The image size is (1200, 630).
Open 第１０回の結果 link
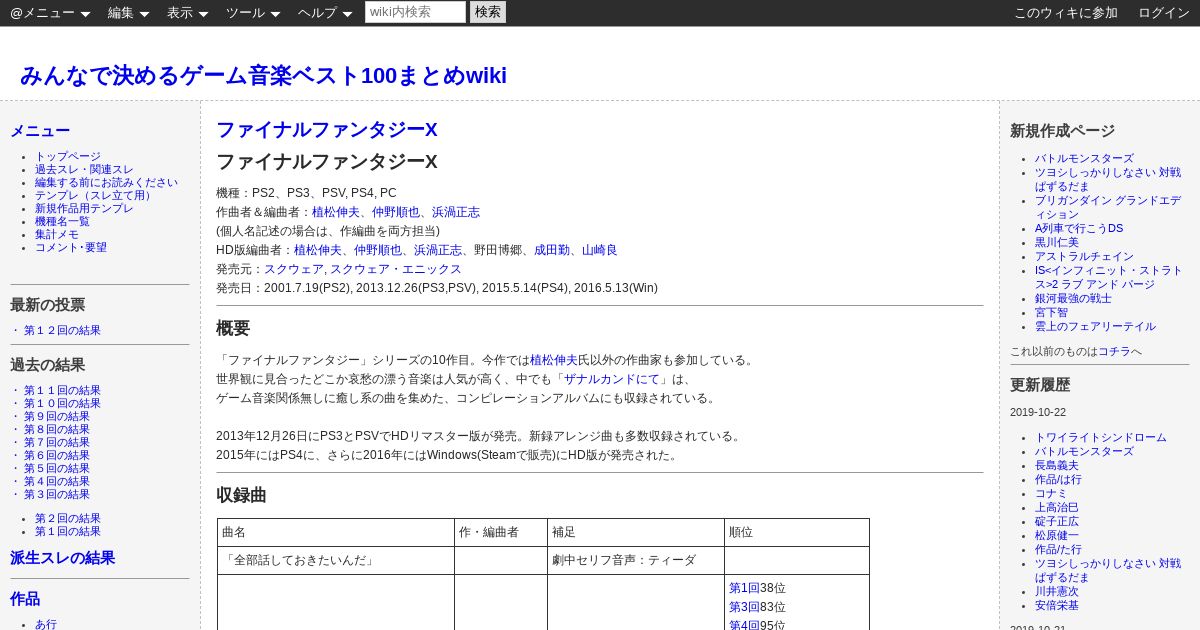62,404
